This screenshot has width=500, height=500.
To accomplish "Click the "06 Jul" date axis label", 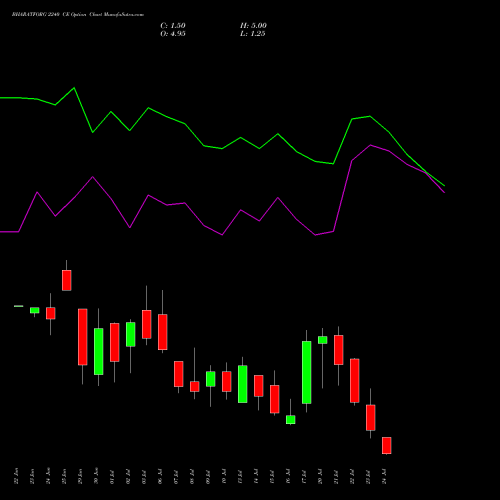I will (161, 476).
